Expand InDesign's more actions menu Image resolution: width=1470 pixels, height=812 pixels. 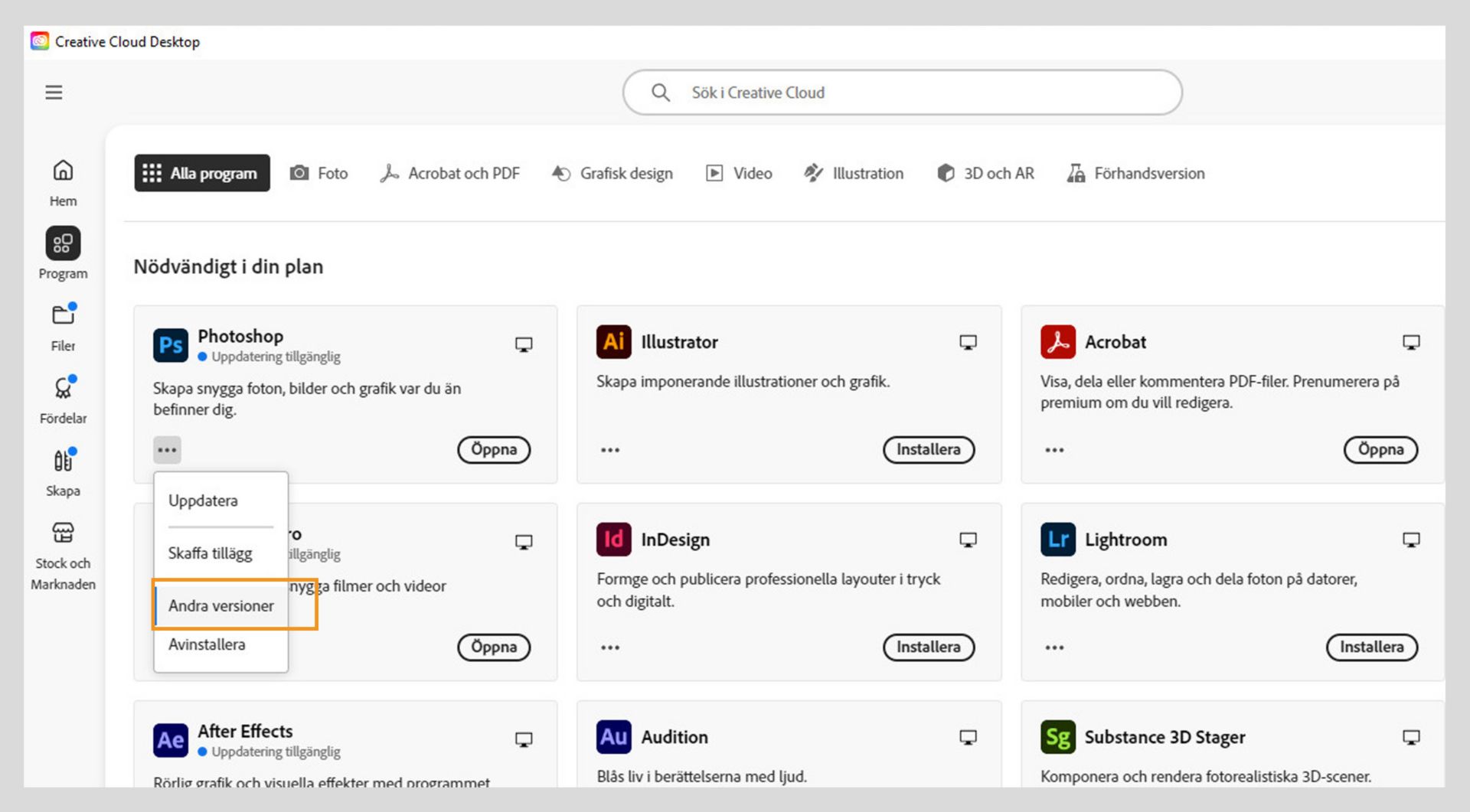[610, 647]
